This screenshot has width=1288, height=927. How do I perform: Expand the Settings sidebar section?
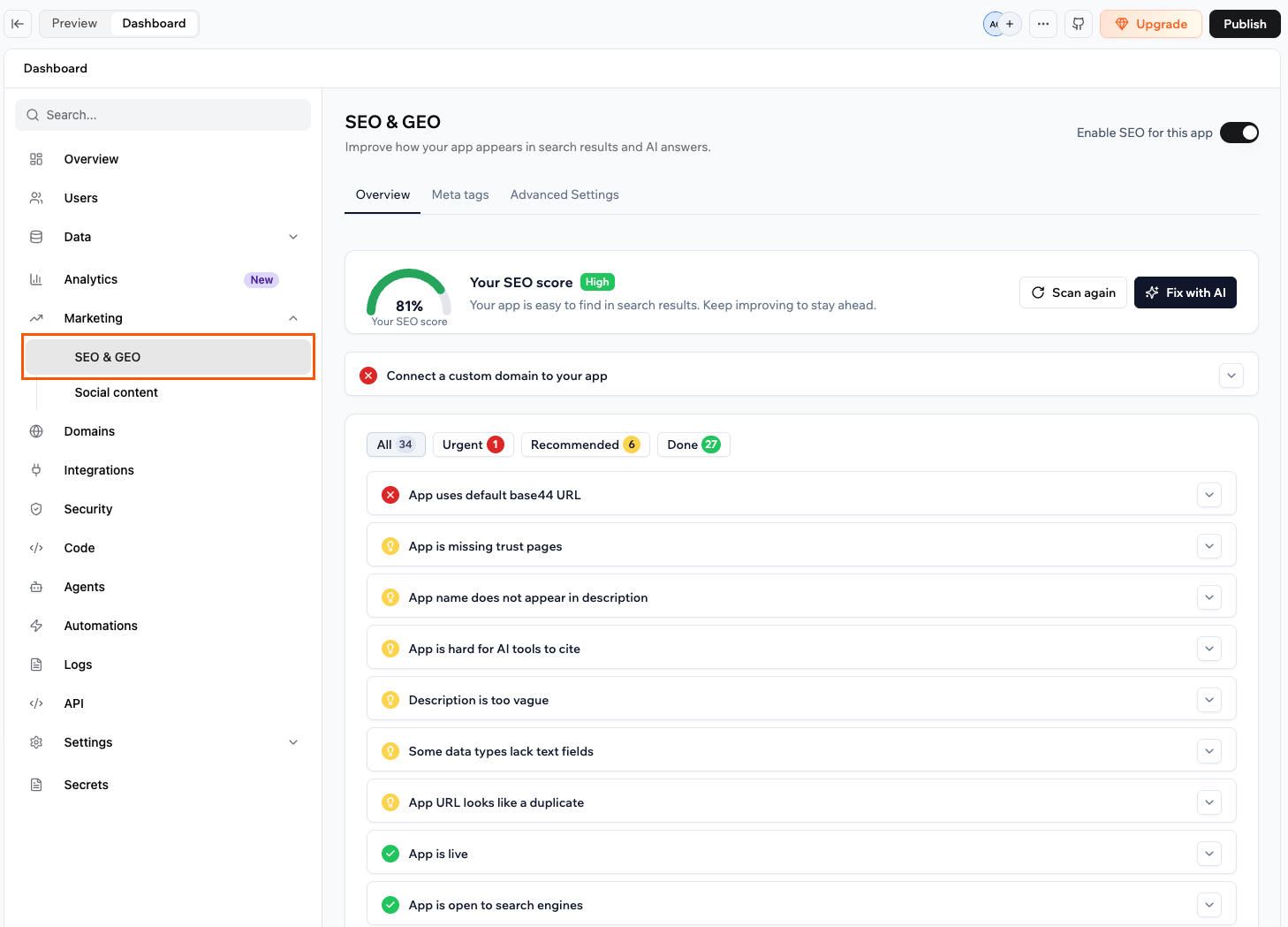coord(293,742)
